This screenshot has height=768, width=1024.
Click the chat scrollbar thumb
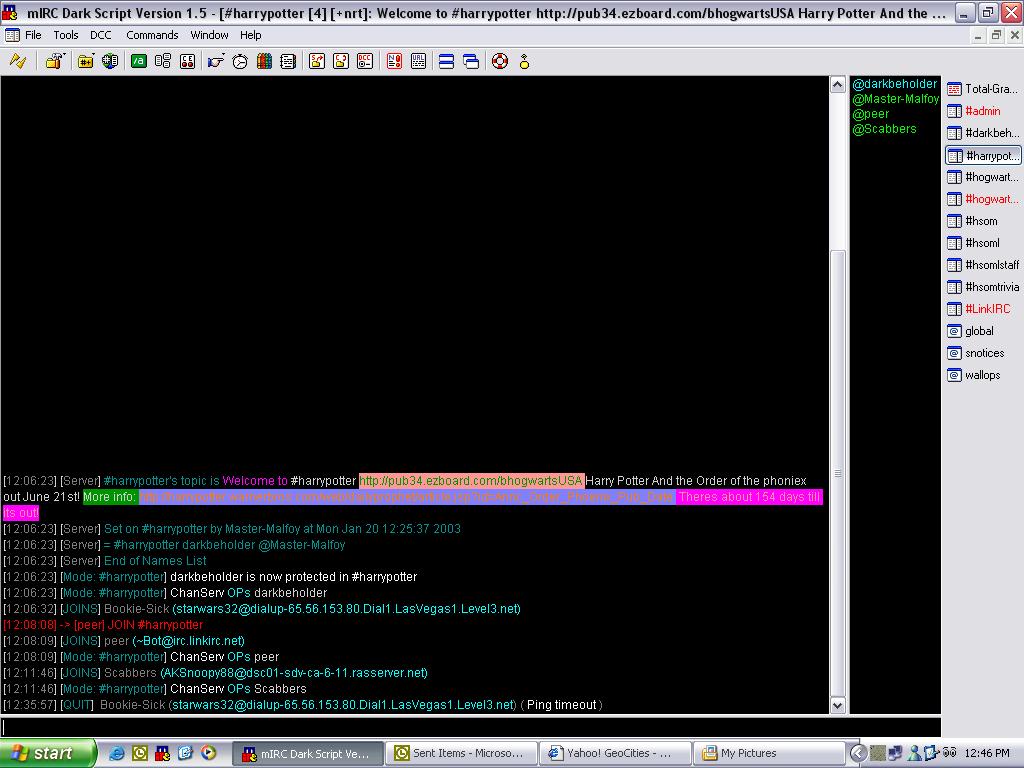point(838,473)
